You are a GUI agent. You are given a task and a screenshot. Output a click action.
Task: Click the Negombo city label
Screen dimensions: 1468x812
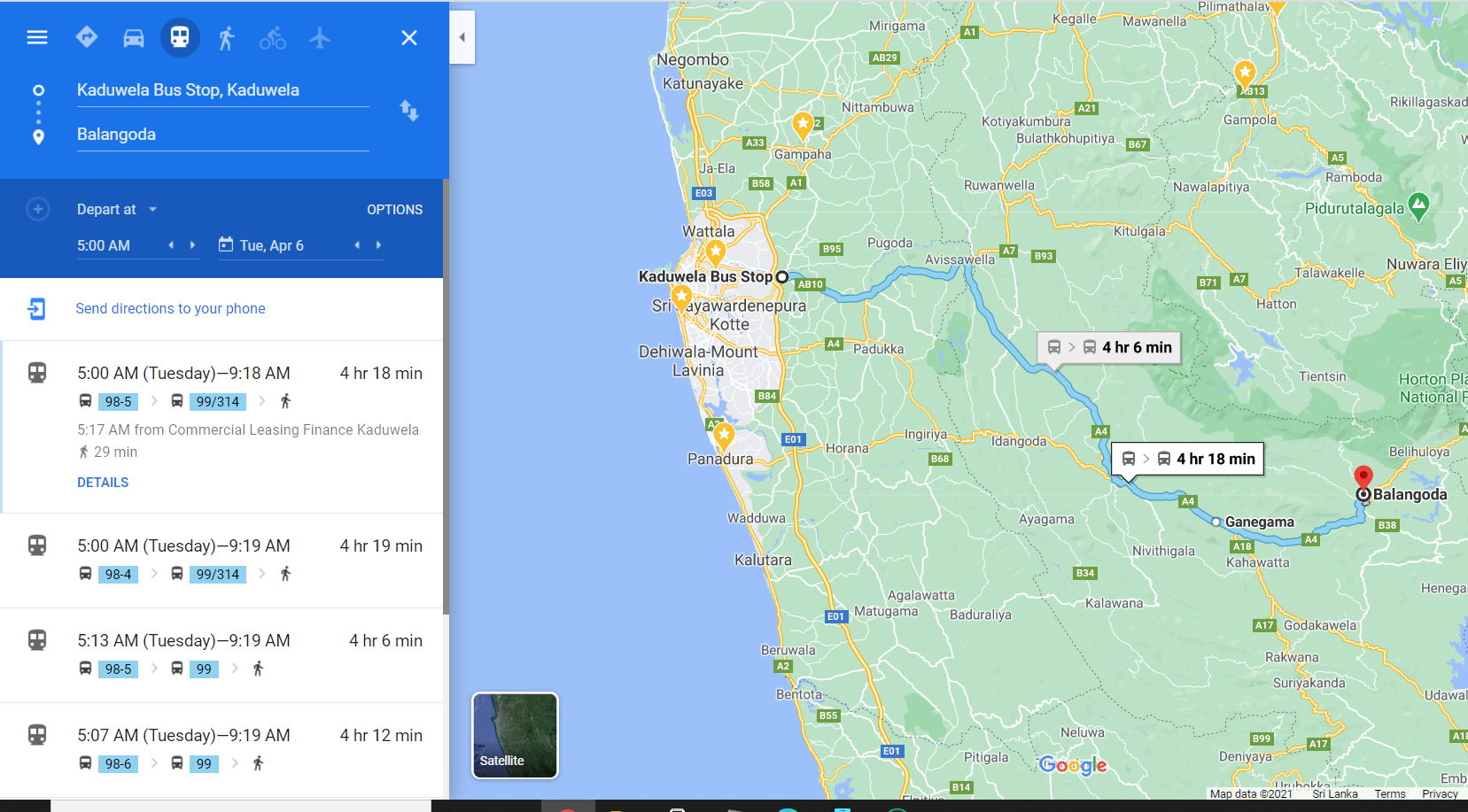(x=693, y=60)
